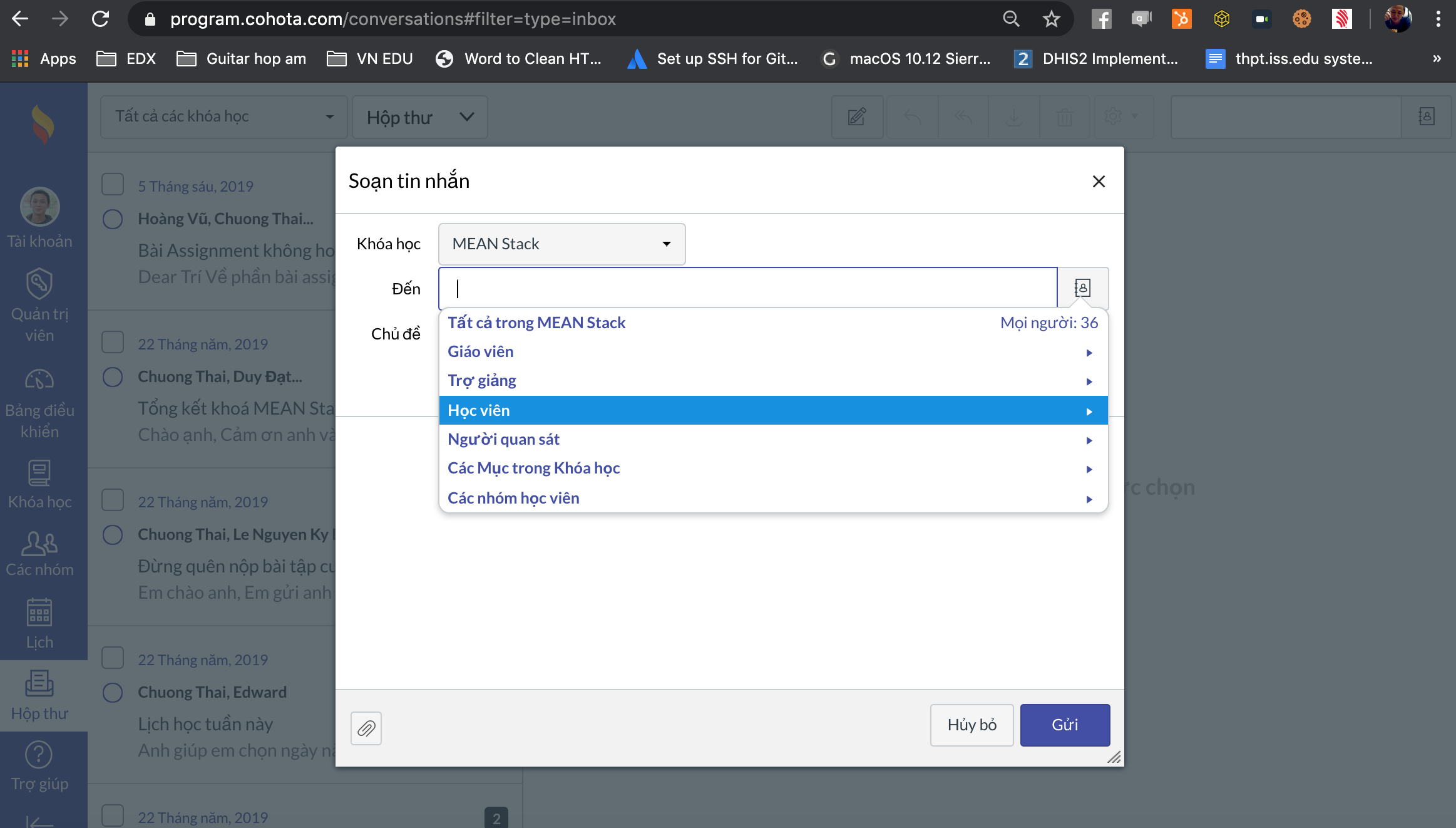This screenshot has height=828, width=1456.
Task: Expand Người quan sát submenu
Action: (x=774, y=440)
